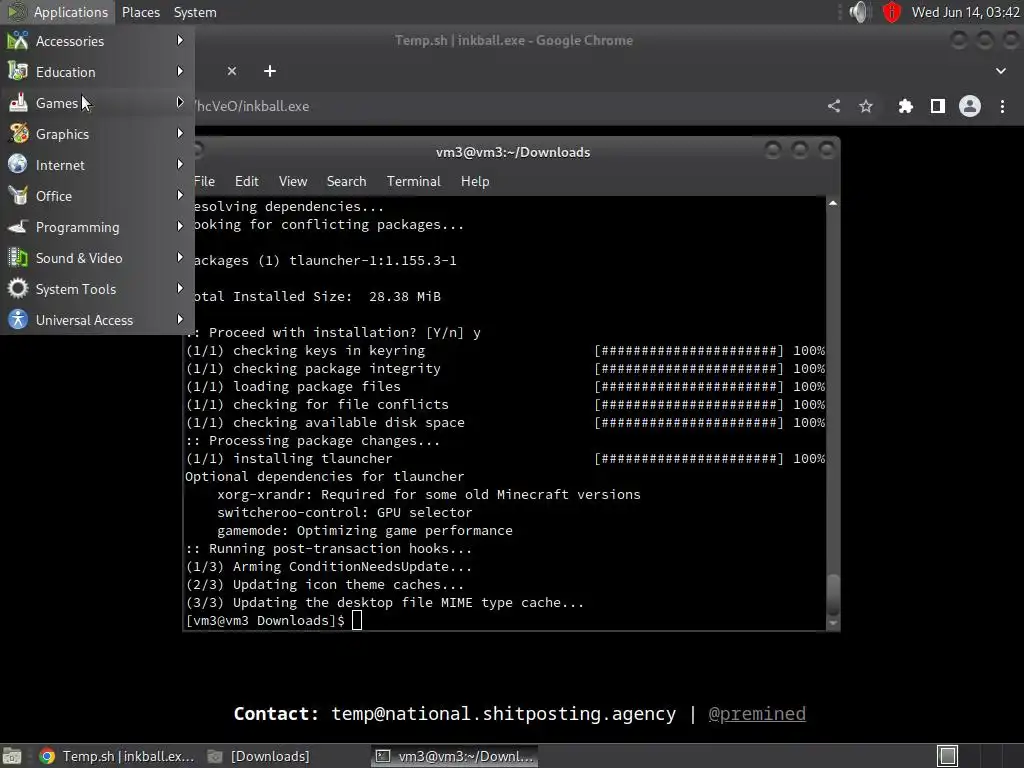
Task: Open the System menu
Action: coord(195,12)
